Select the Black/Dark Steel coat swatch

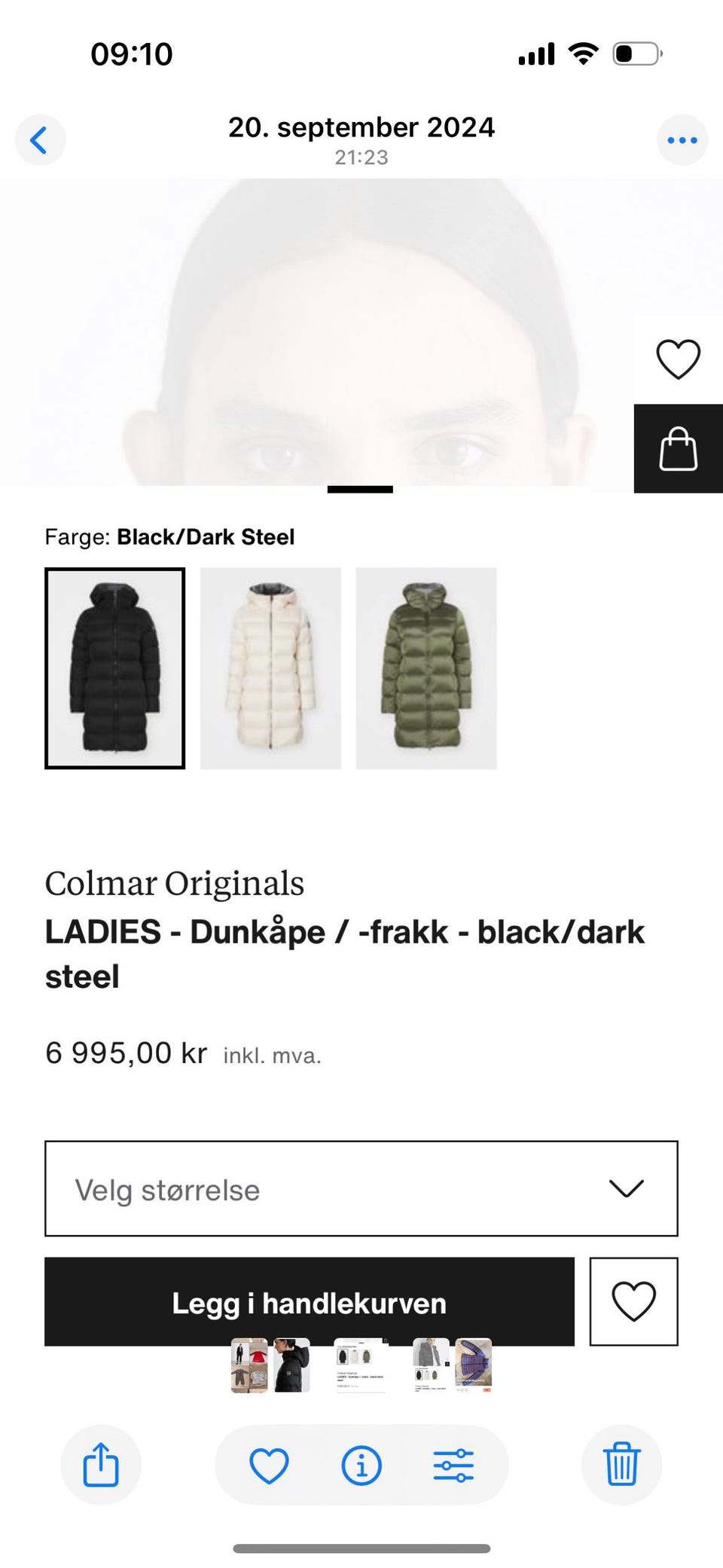[114, 668]
